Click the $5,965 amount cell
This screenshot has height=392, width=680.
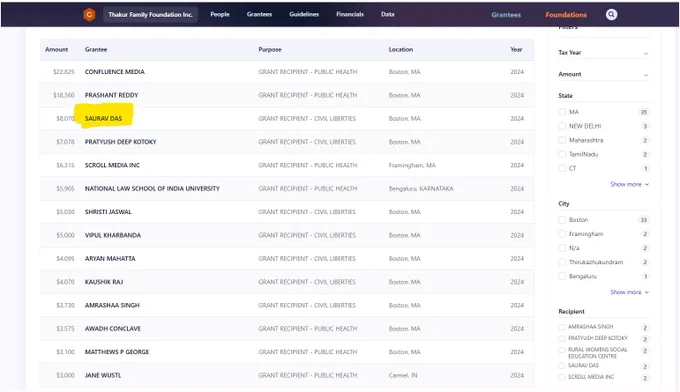point(65,189)
